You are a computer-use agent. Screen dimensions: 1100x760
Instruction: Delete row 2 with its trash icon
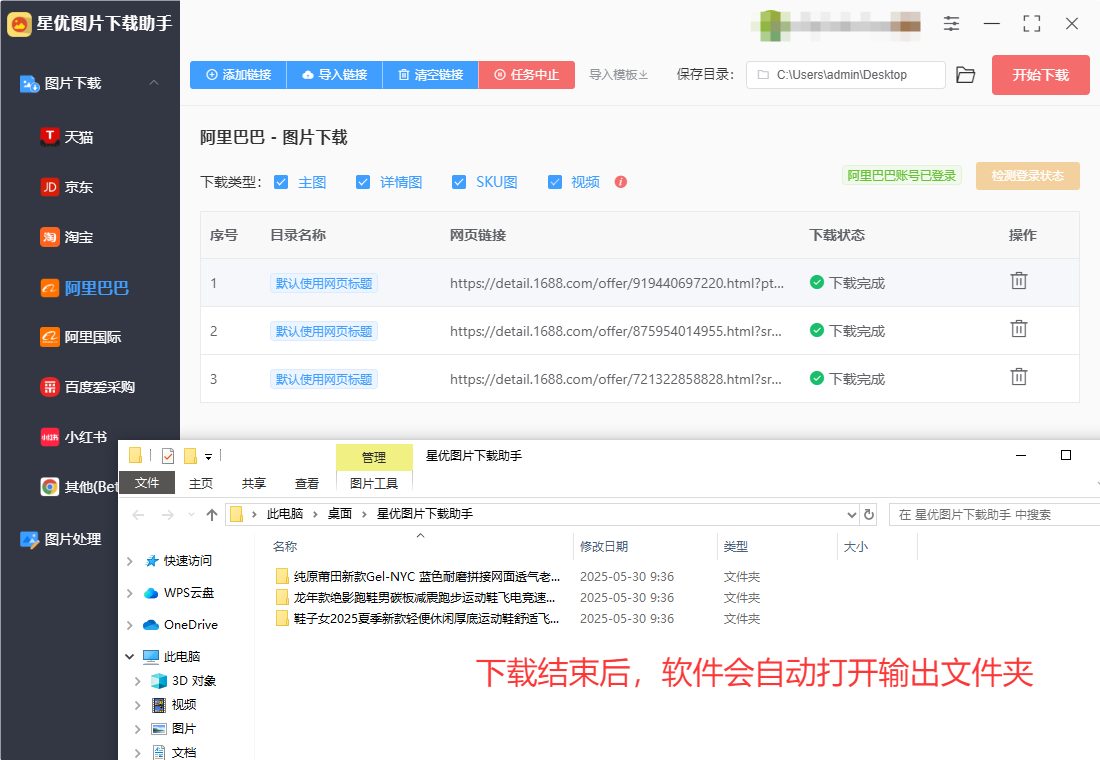(x=1019, y=329)
